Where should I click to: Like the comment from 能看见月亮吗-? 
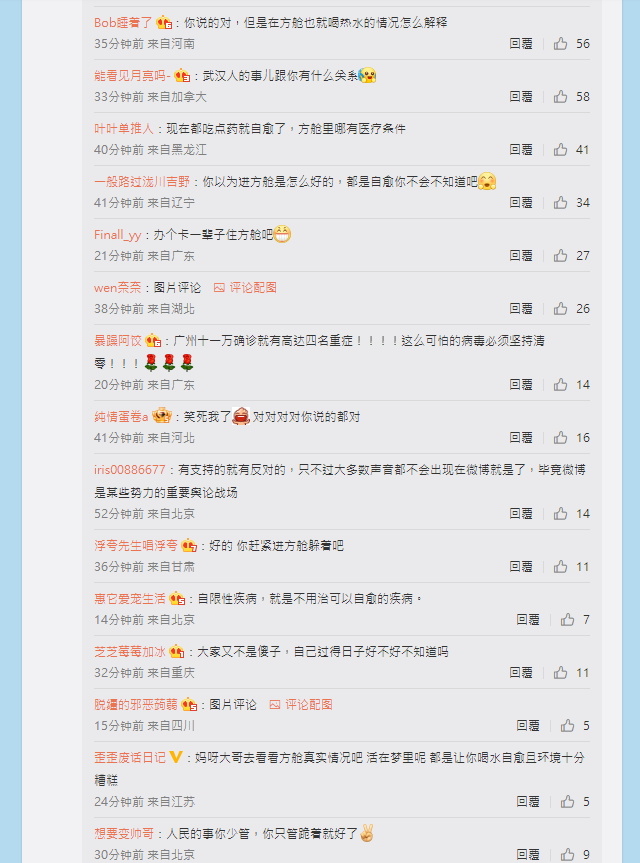[x=560, y=97]
